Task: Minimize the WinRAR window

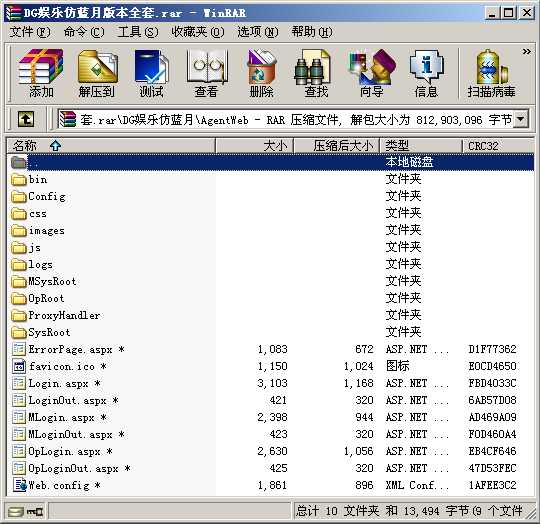Action: click(492, 13)
